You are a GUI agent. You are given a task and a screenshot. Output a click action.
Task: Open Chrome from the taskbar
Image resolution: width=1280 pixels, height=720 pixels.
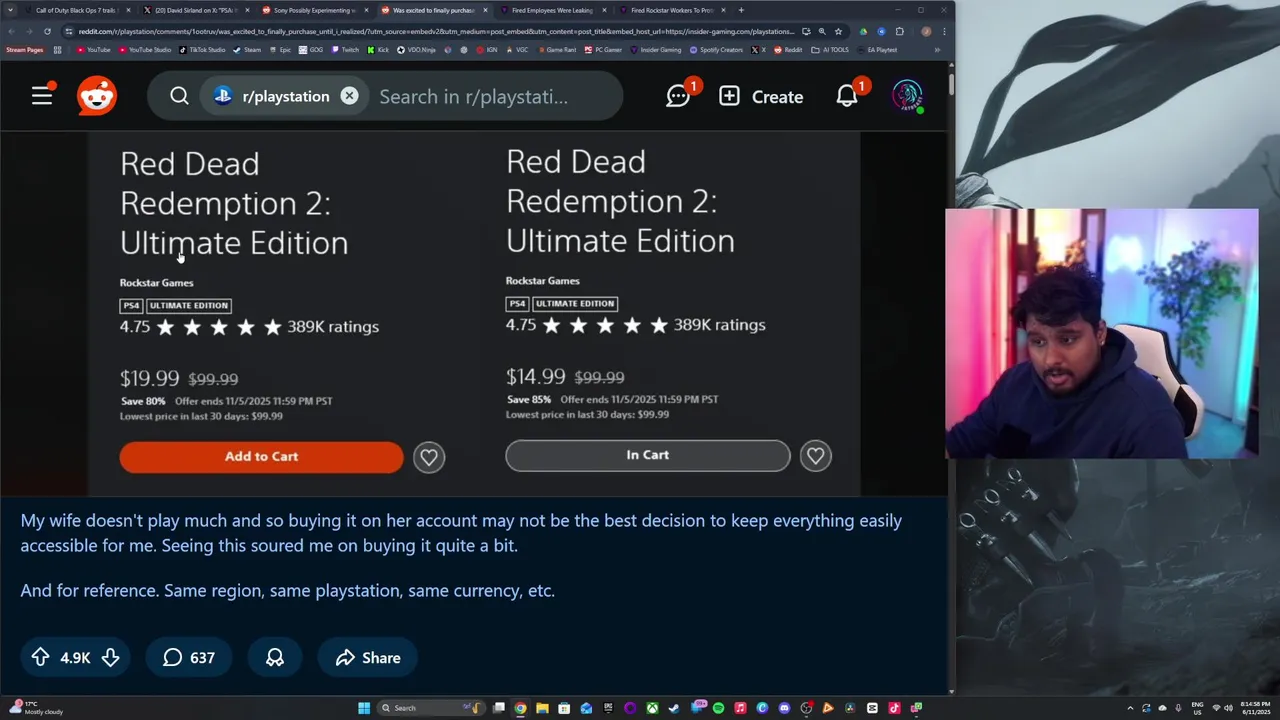point(520,708)
